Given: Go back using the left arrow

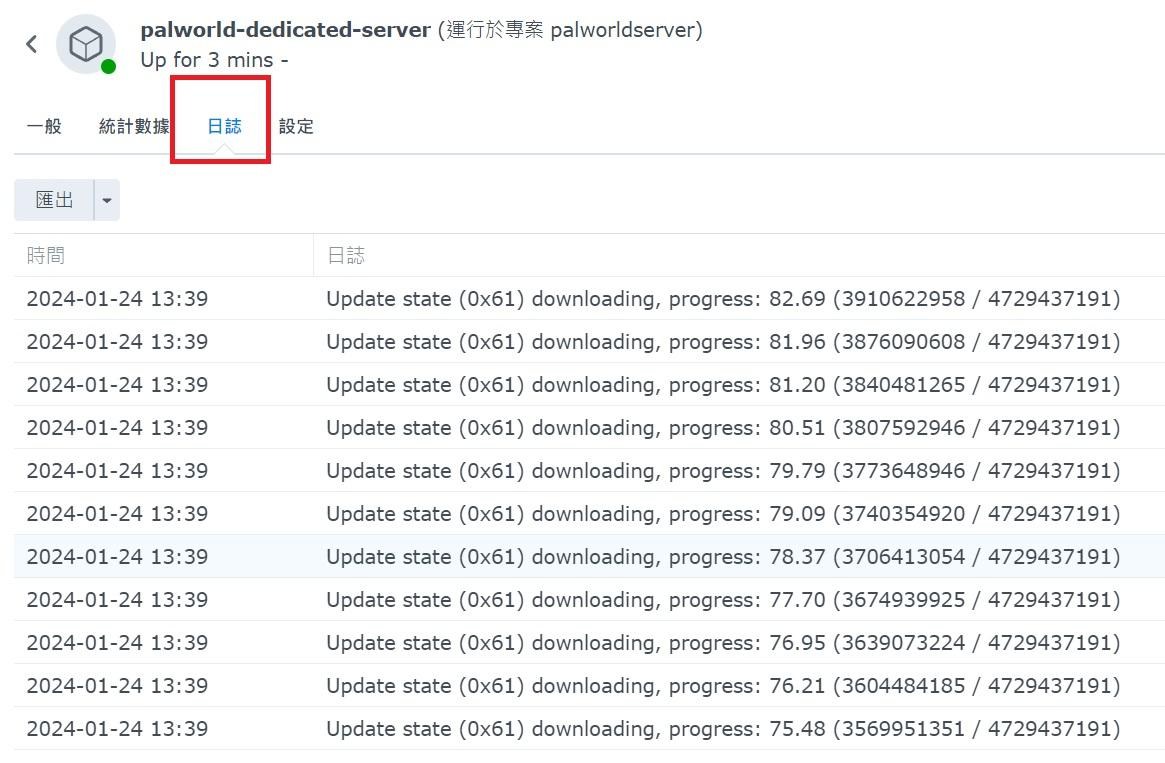Looking at the screenshot, I should click(x=31, y=44).
